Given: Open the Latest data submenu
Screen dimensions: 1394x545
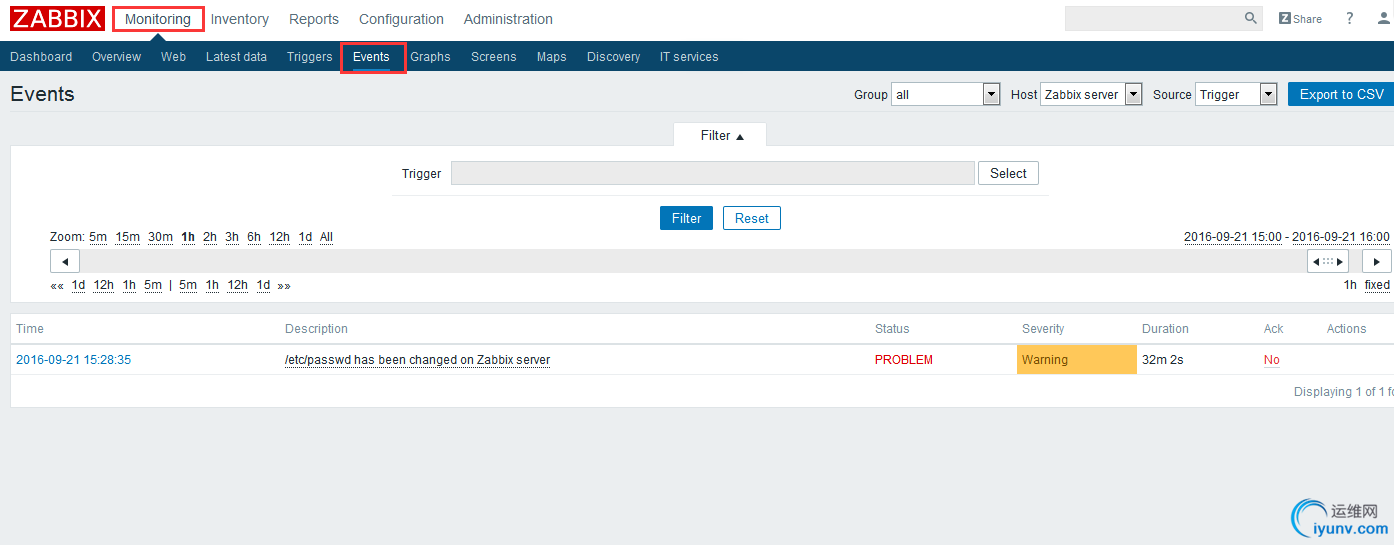Looking at the screenshot, I should pos(236,57).
